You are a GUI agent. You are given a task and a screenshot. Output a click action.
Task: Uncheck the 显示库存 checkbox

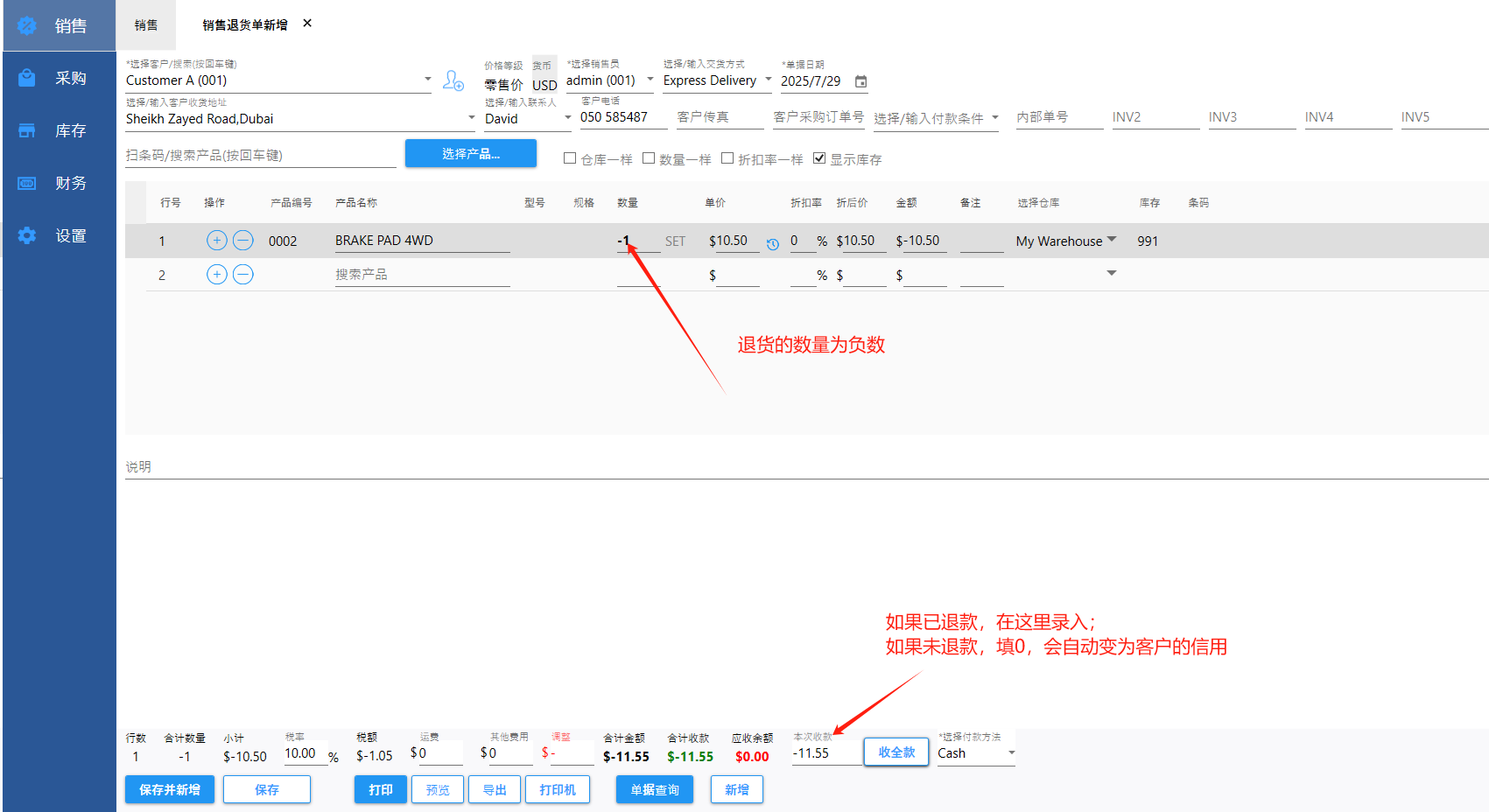819,158
